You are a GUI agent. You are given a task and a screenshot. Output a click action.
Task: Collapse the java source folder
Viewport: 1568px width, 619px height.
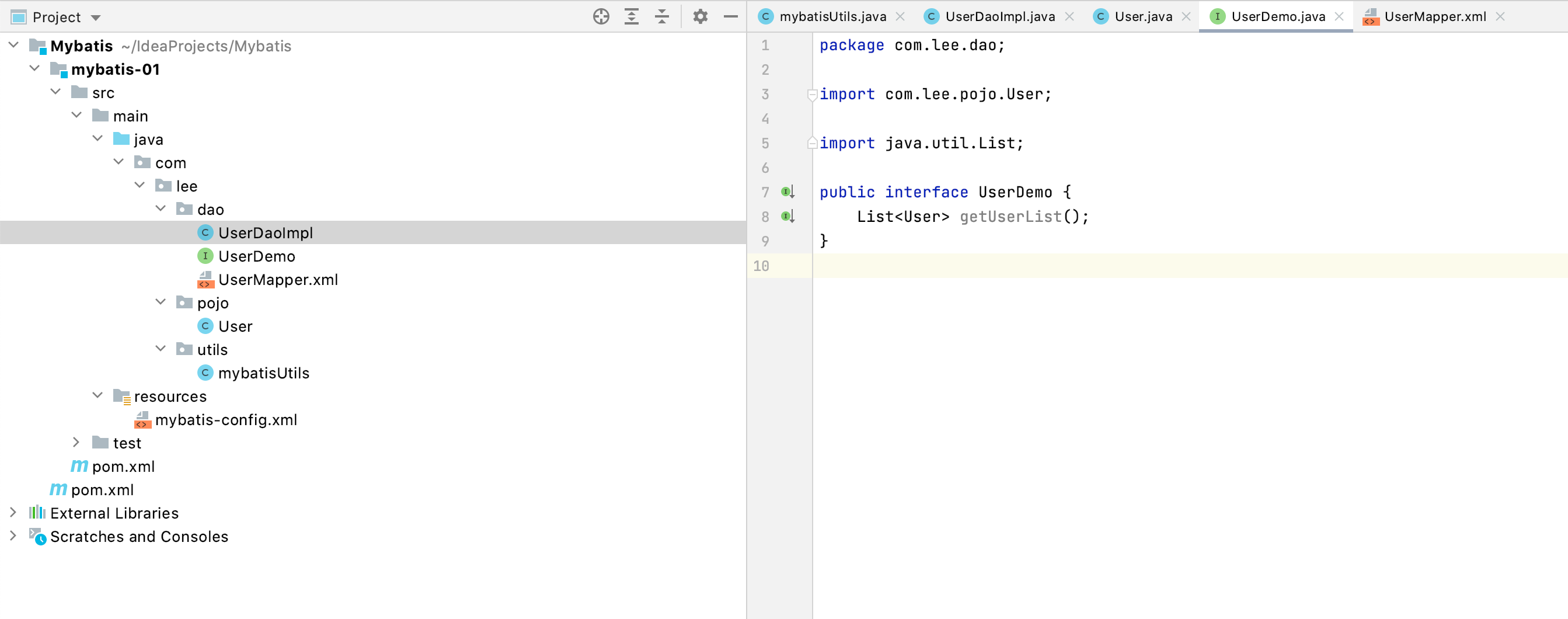tap(97, 139)
